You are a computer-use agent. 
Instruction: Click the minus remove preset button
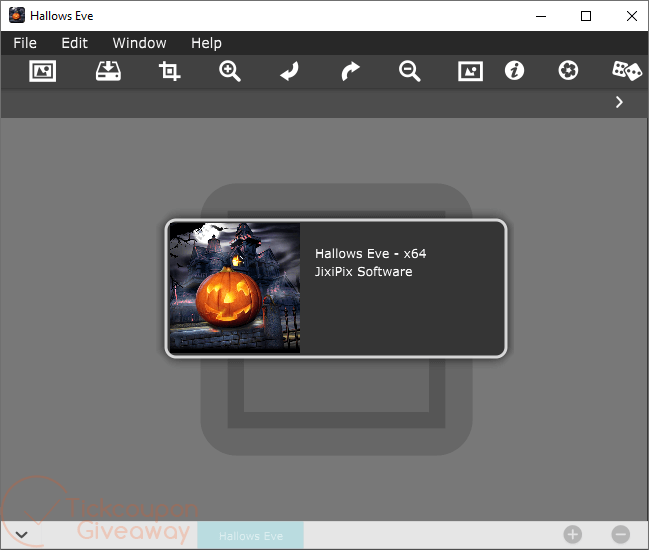pos(620,534)
